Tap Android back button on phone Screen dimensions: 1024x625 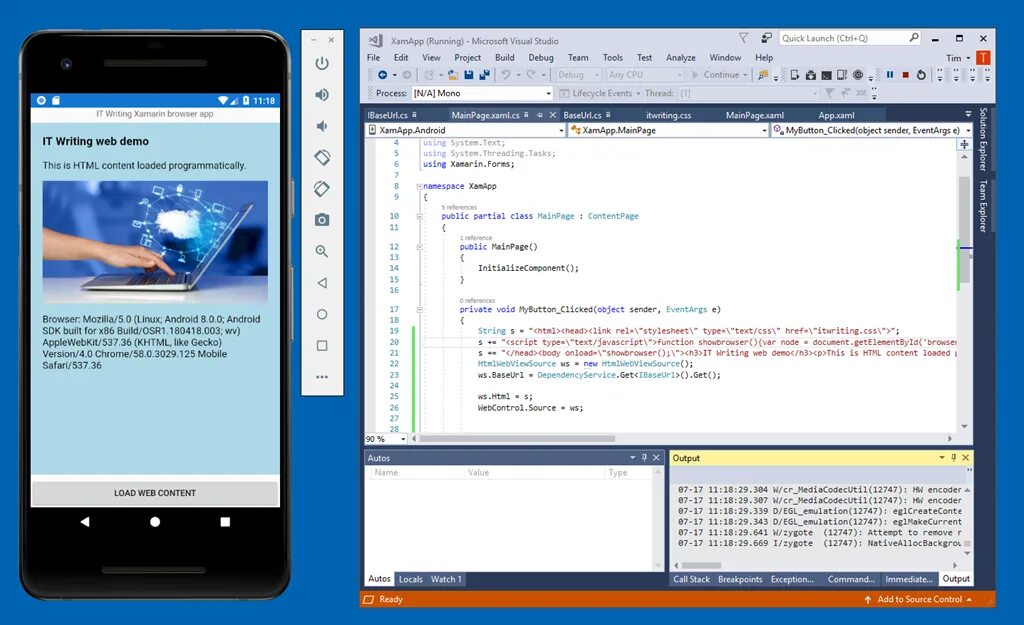85,522
